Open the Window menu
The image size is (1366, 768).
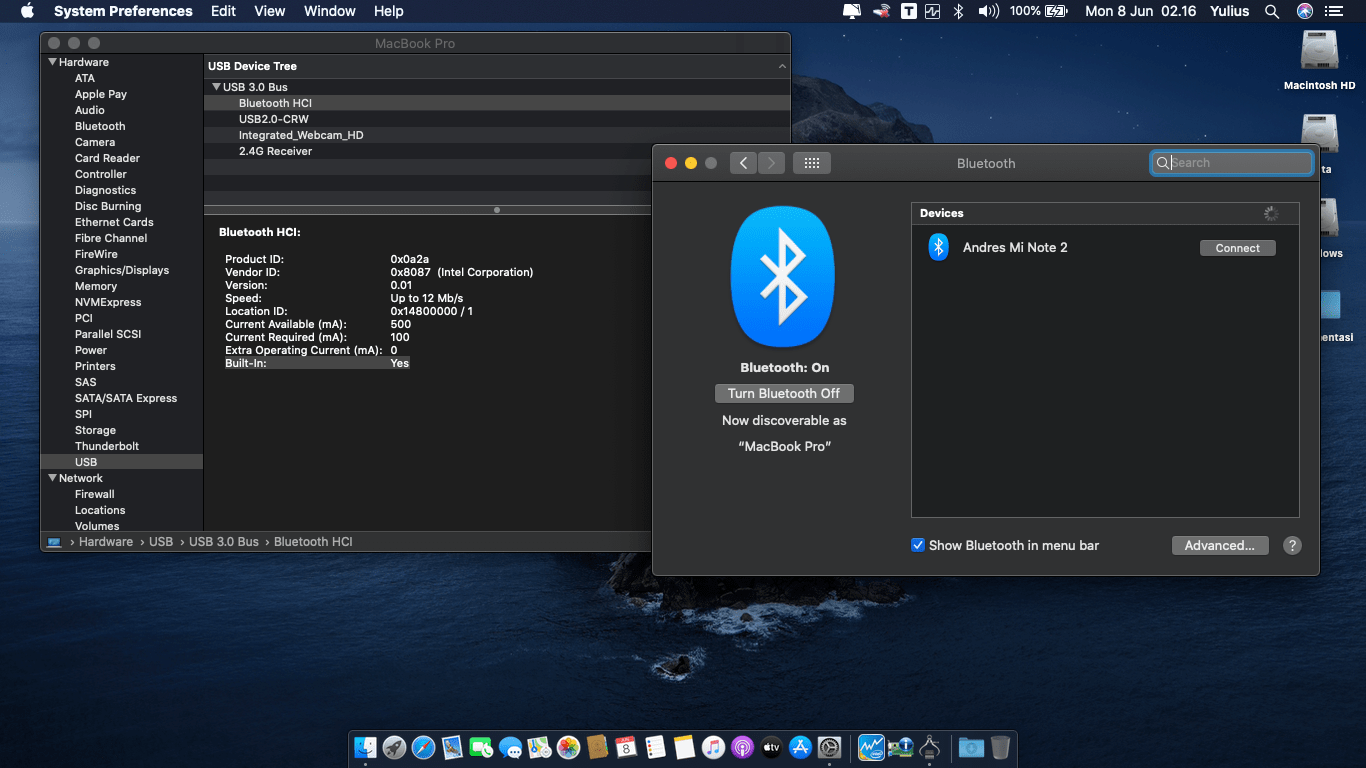point(330,11)
